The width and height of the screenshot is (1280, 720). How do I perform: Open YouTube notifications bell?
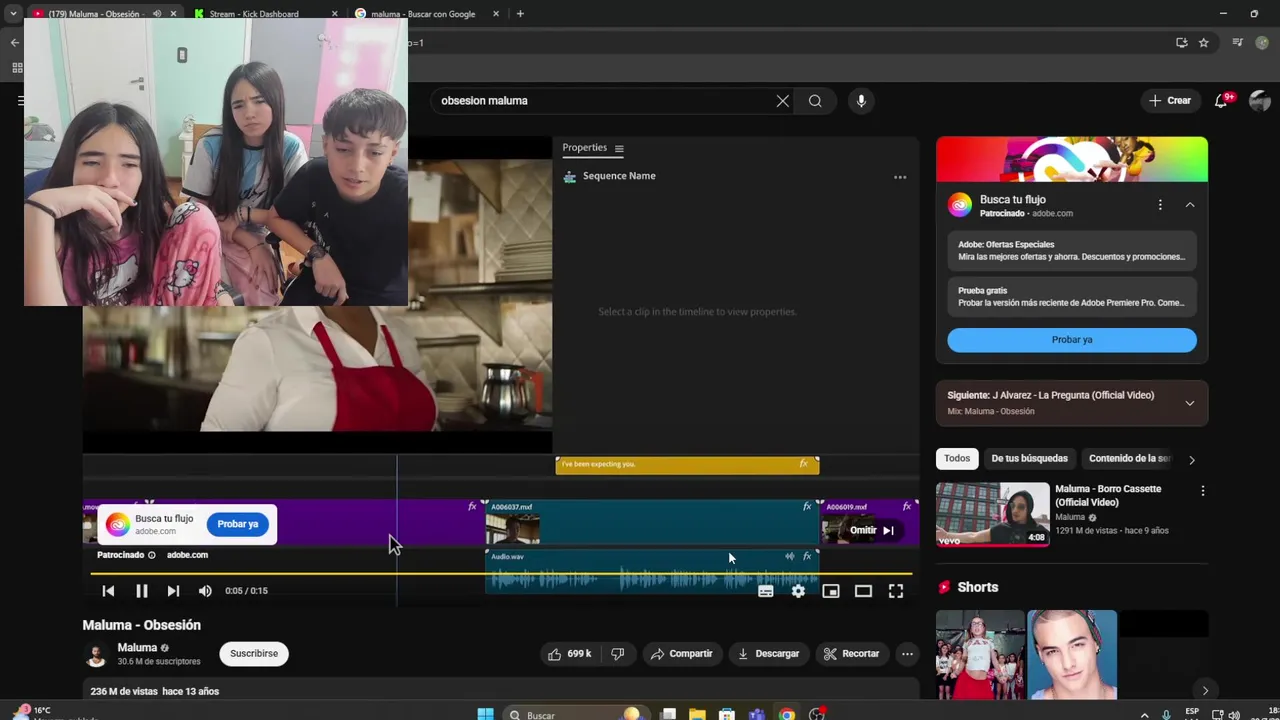pyautogui.click(x=1221, y=101)
